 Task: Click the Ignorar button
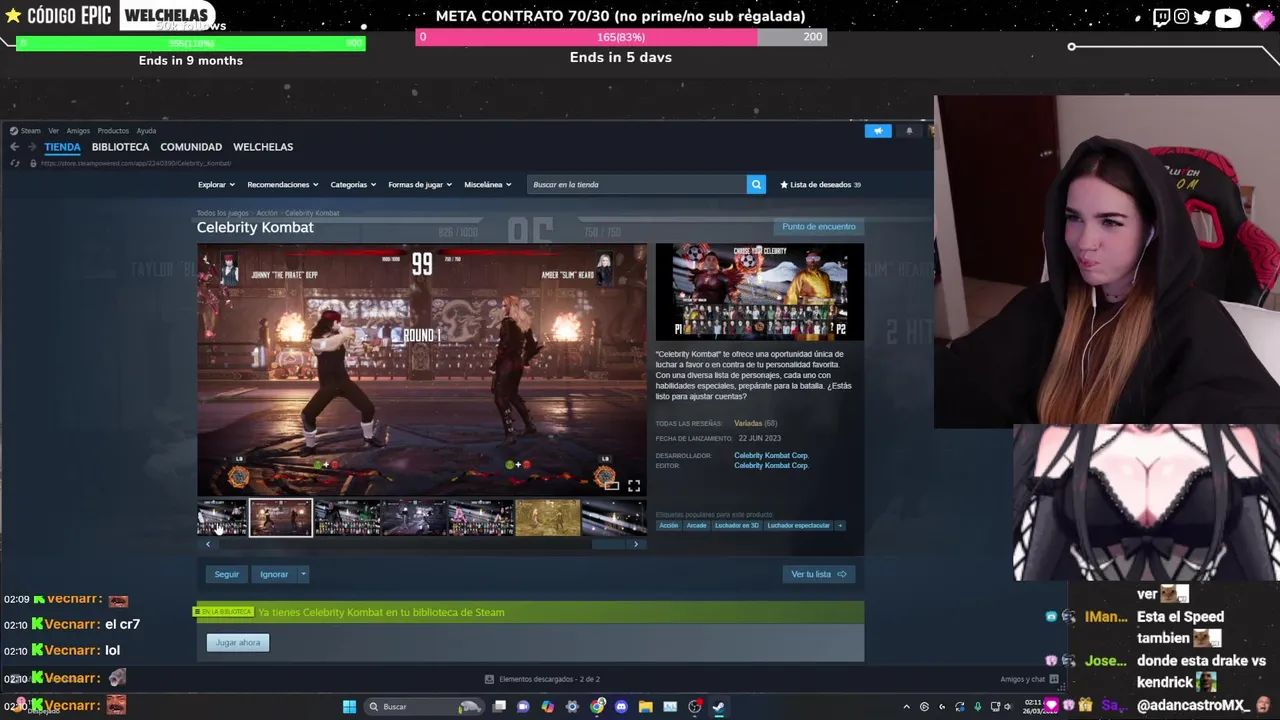click(274, 574)
